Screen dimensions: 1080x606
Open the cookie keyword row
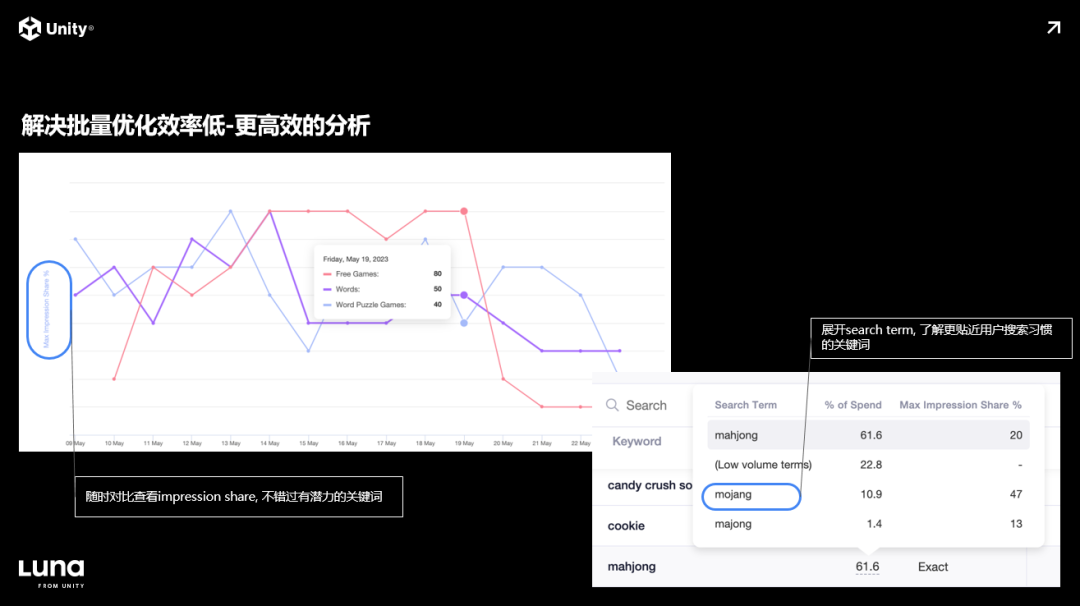(626, 525)
